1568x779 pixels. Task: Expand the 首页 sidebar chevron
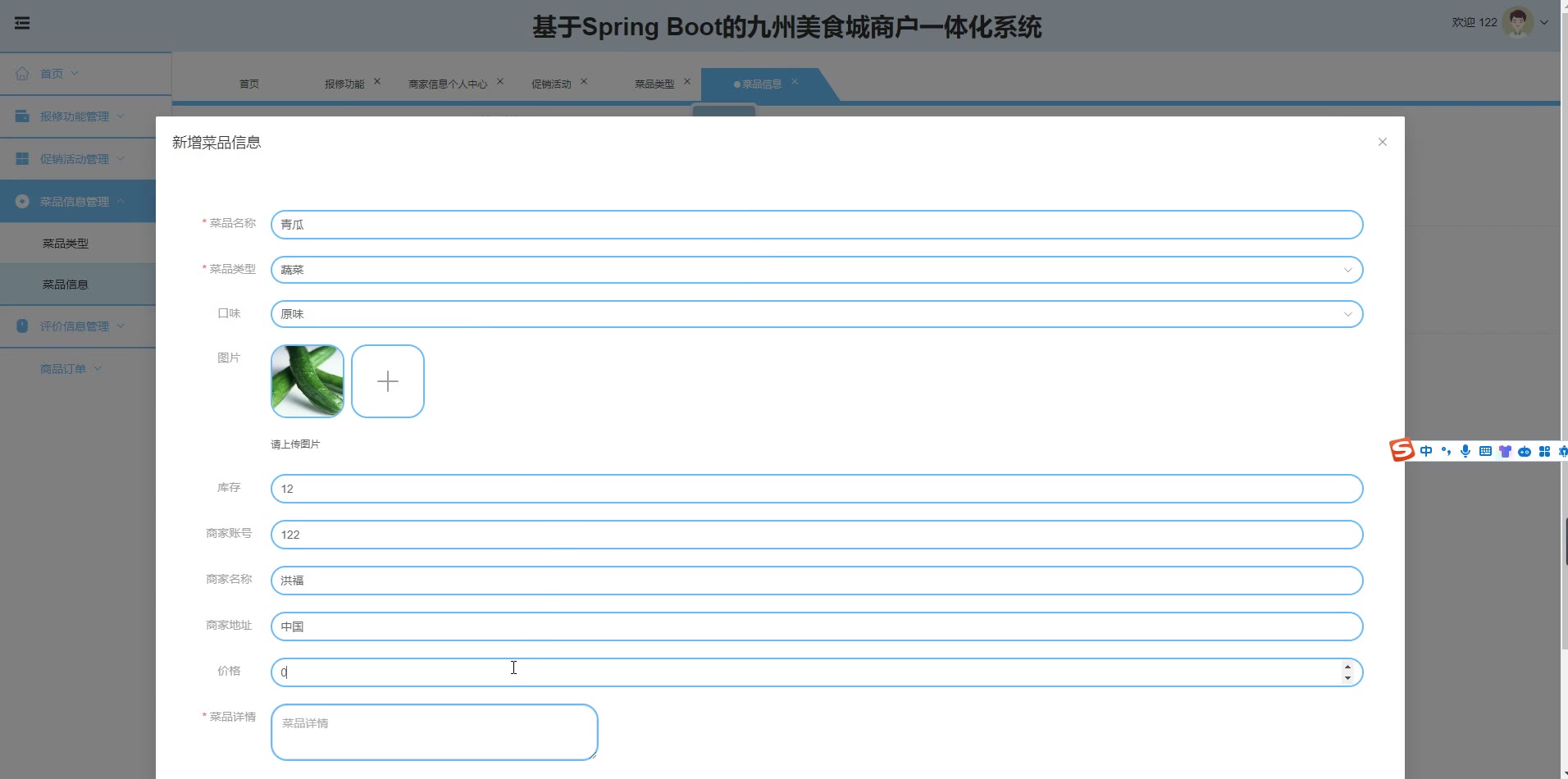(75, 73)
